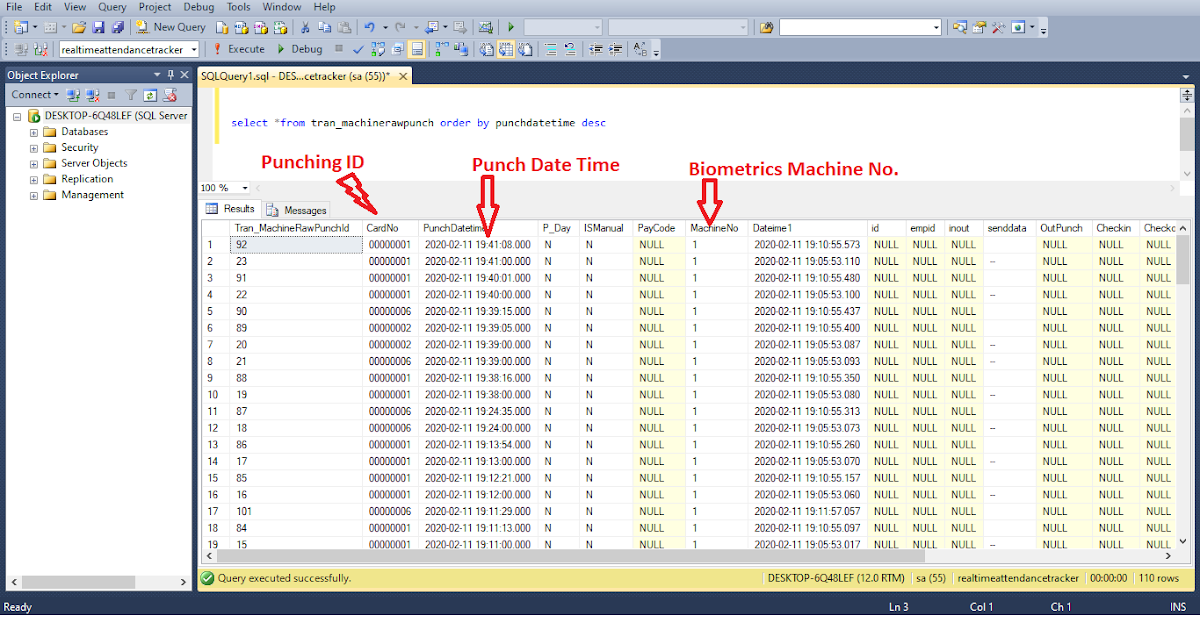Select the first row in the results grid
1200x630 pixels.
(x=211, y=243)
